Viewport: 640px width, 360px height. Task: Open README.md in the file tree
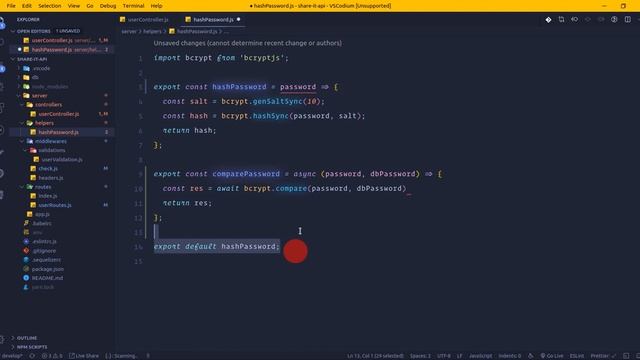(x=47, y=278)
